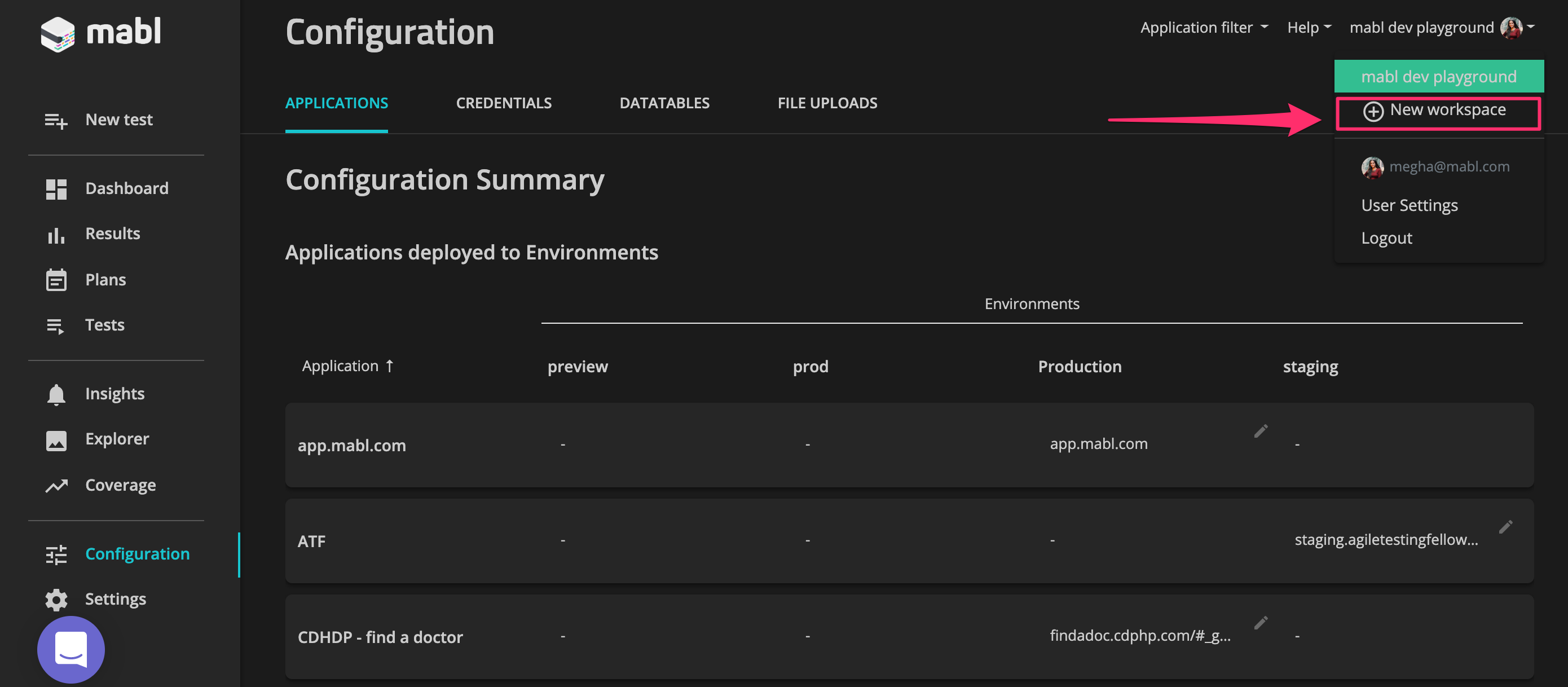
Task: Open the Help dropdown menu
Action: pyautogui.click(x=1309, y=28)
